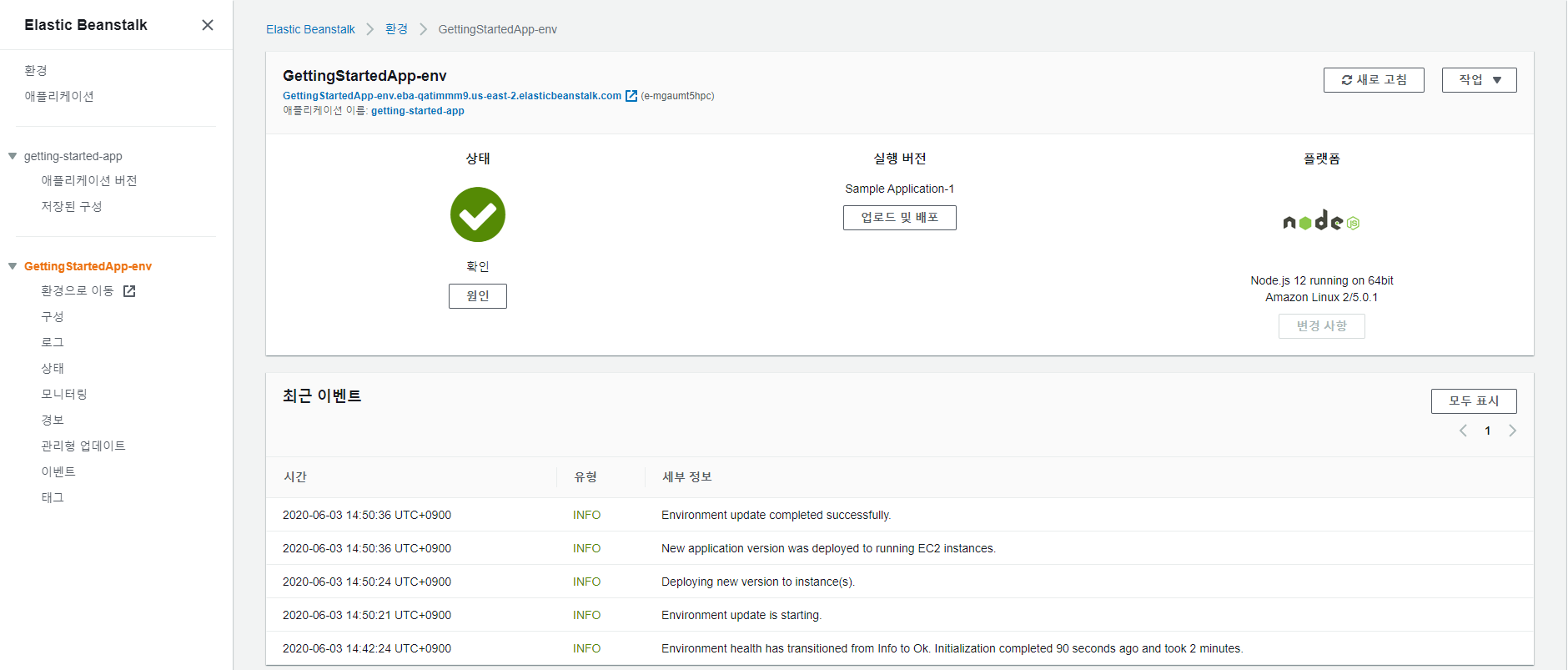Click 'Environment update completed successfully.' event
1568x670 pixels.
[x=776, y=515]
